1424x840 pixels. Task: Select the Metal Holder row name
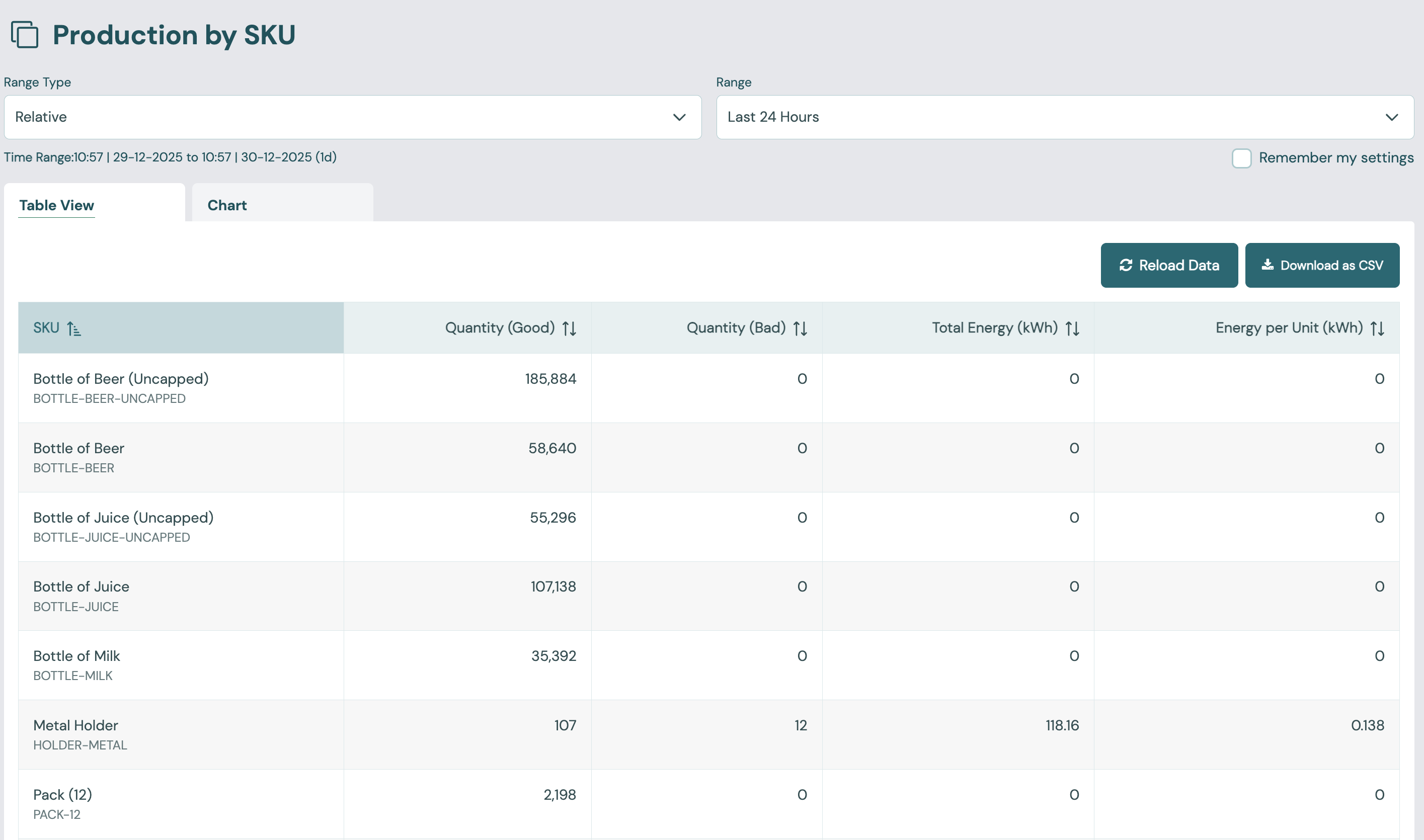tap(76, 725)
